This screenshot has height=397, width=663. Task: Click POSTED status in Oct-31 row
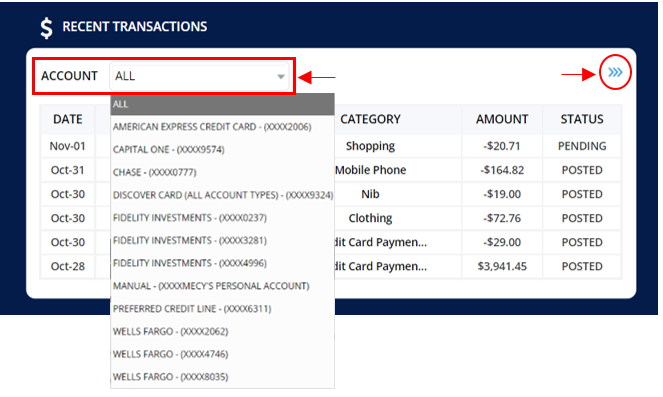[582, 170]
